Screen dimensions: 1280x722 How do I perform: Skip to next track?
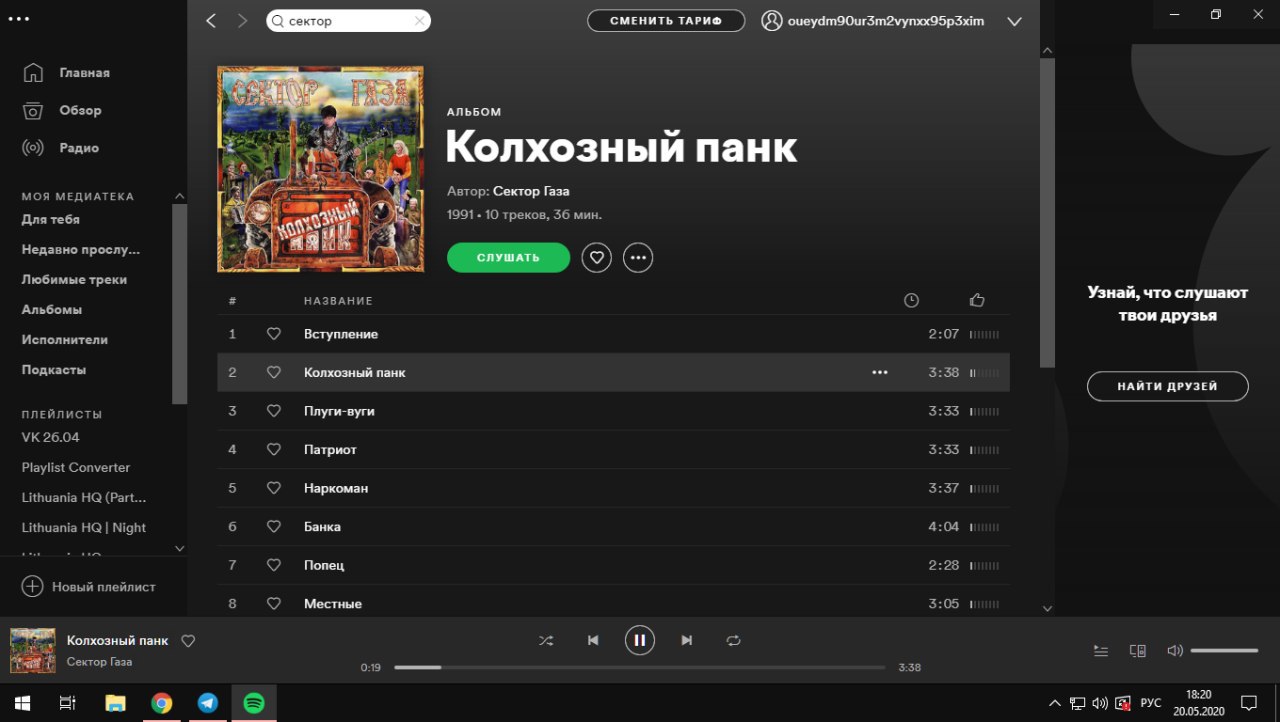[x=686, y=640]
